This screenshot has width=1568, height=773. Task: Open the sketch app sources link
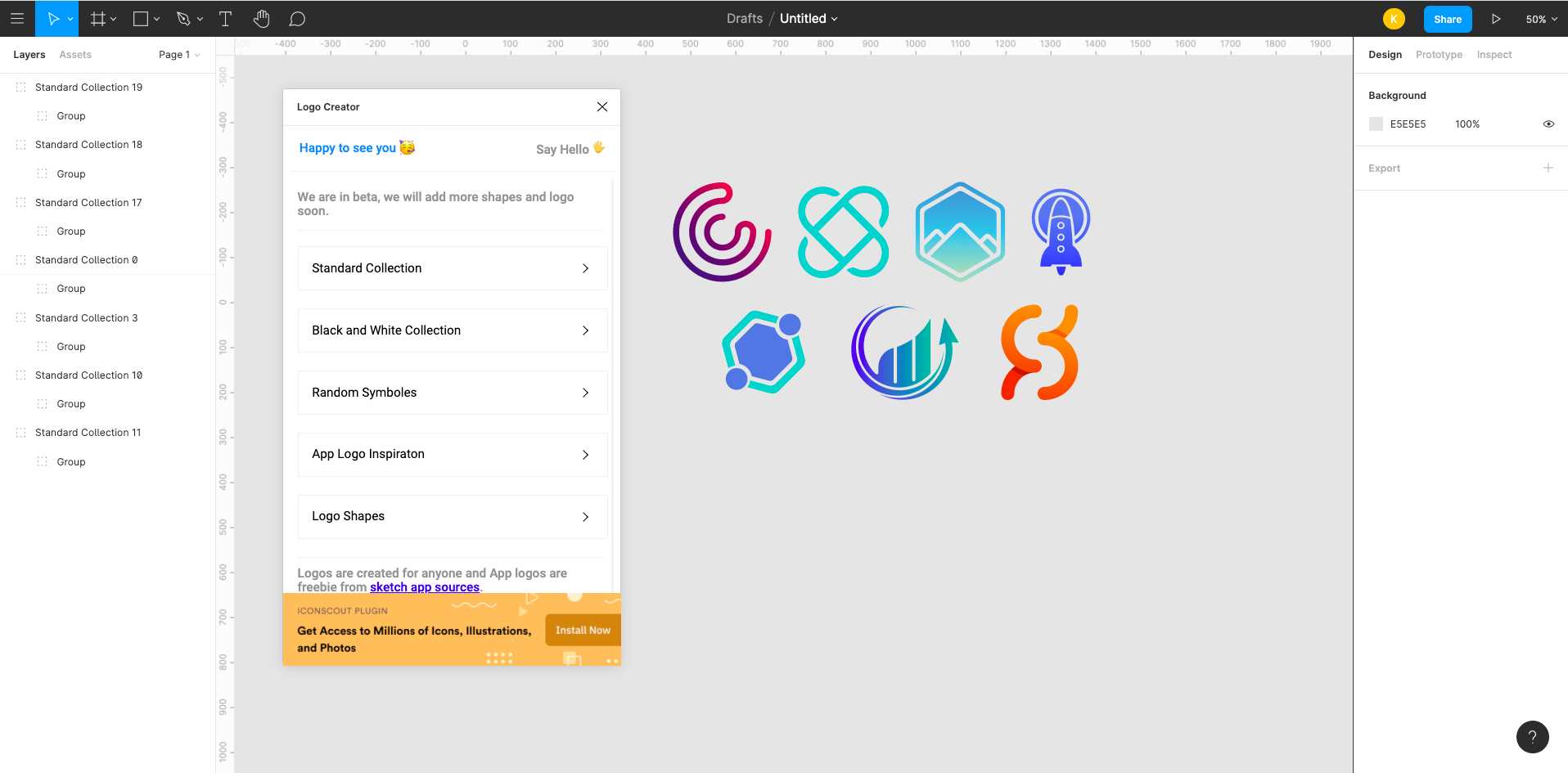pos(425,587)
